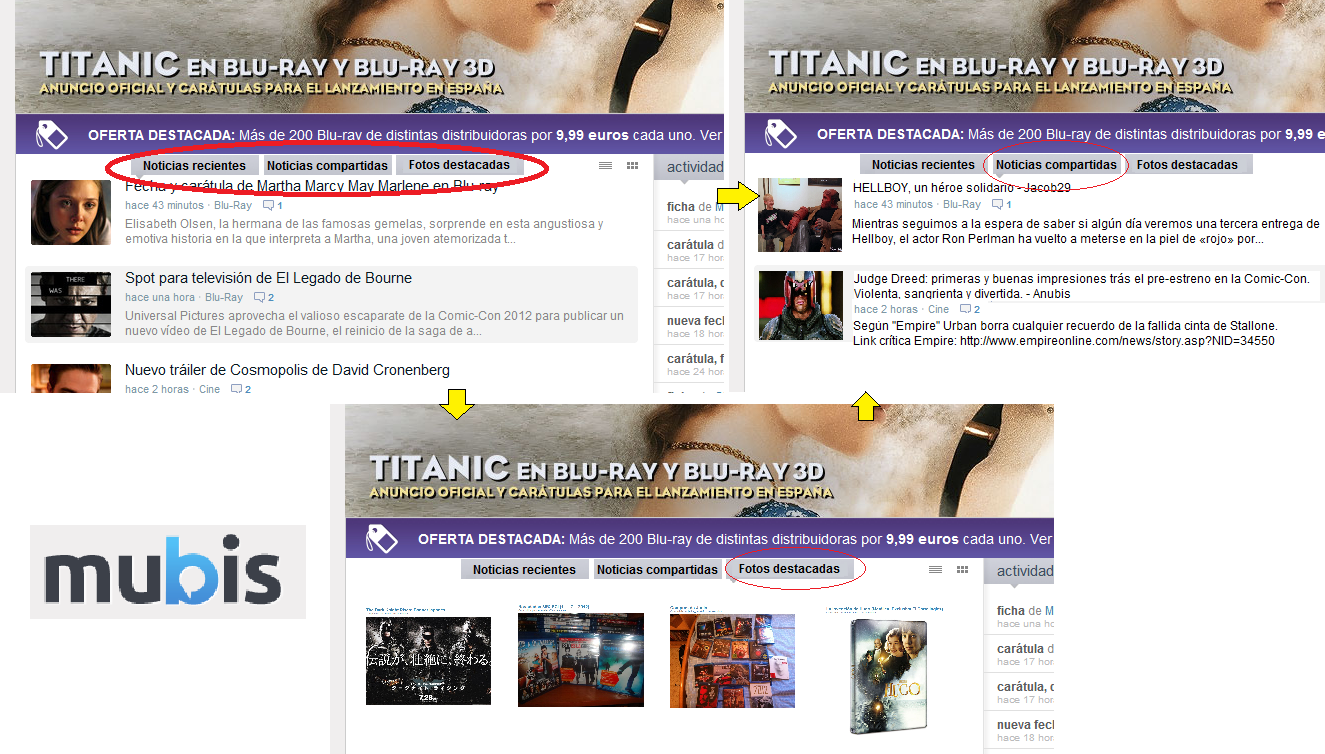Open OFERTA DESTACADA offer in top-right screenshot

coord(1035,134)
